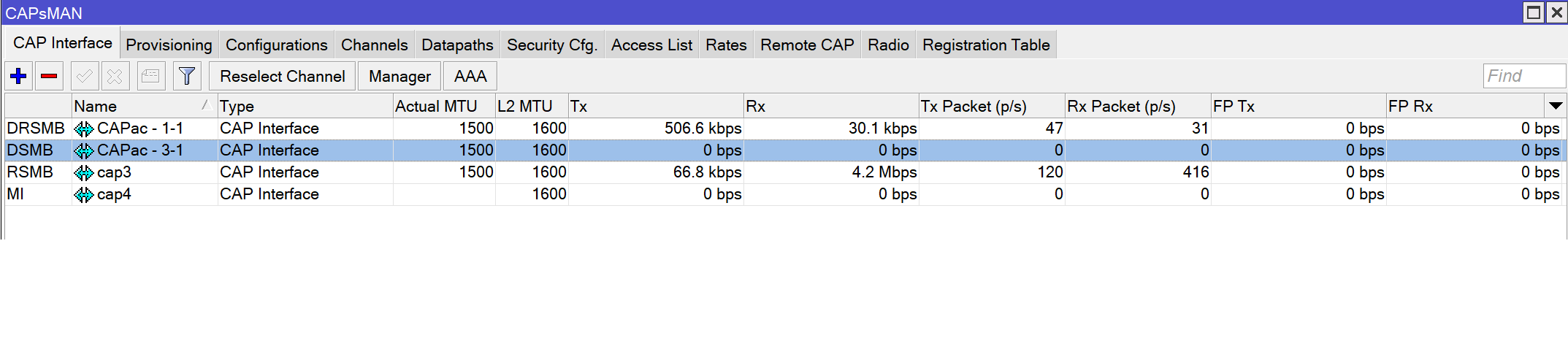
Task: Open the funnel filter tool
Action: click(187, 76)
